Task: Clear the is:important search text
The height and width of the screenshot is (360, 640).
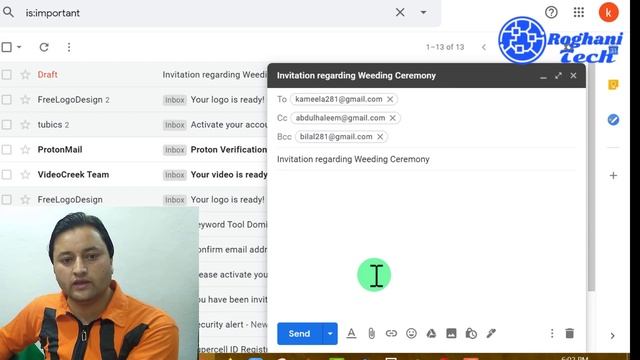Action: coord(400,13)
